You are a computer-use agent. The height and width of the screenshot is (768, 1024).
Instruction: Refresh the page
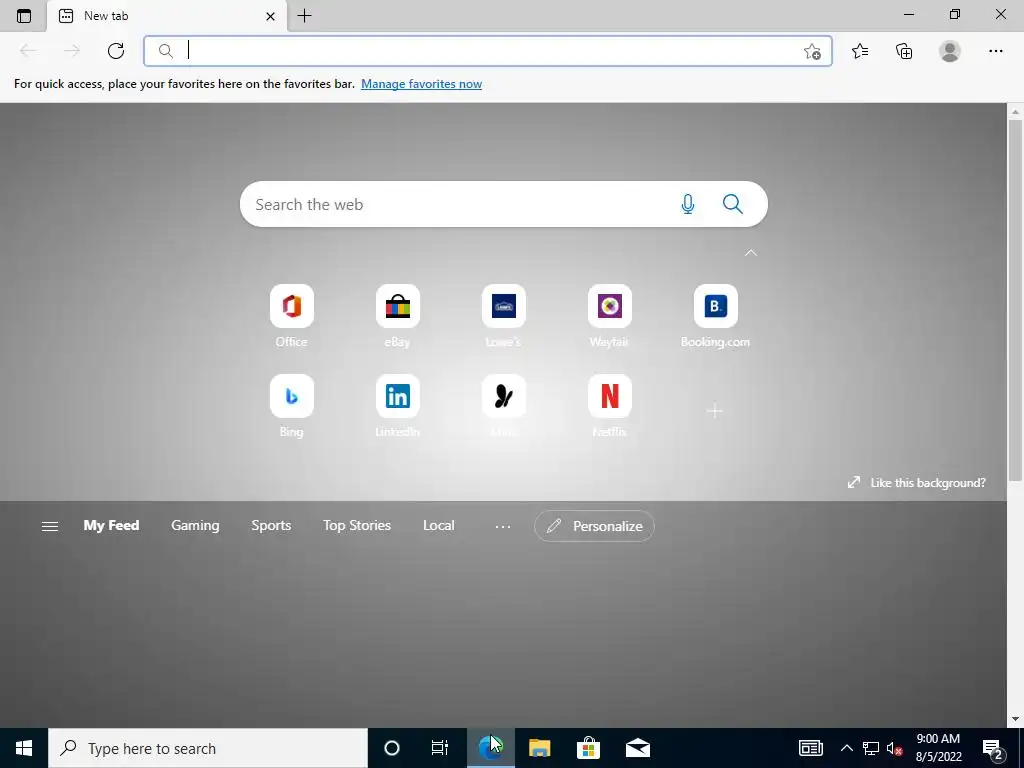point(116,51)
